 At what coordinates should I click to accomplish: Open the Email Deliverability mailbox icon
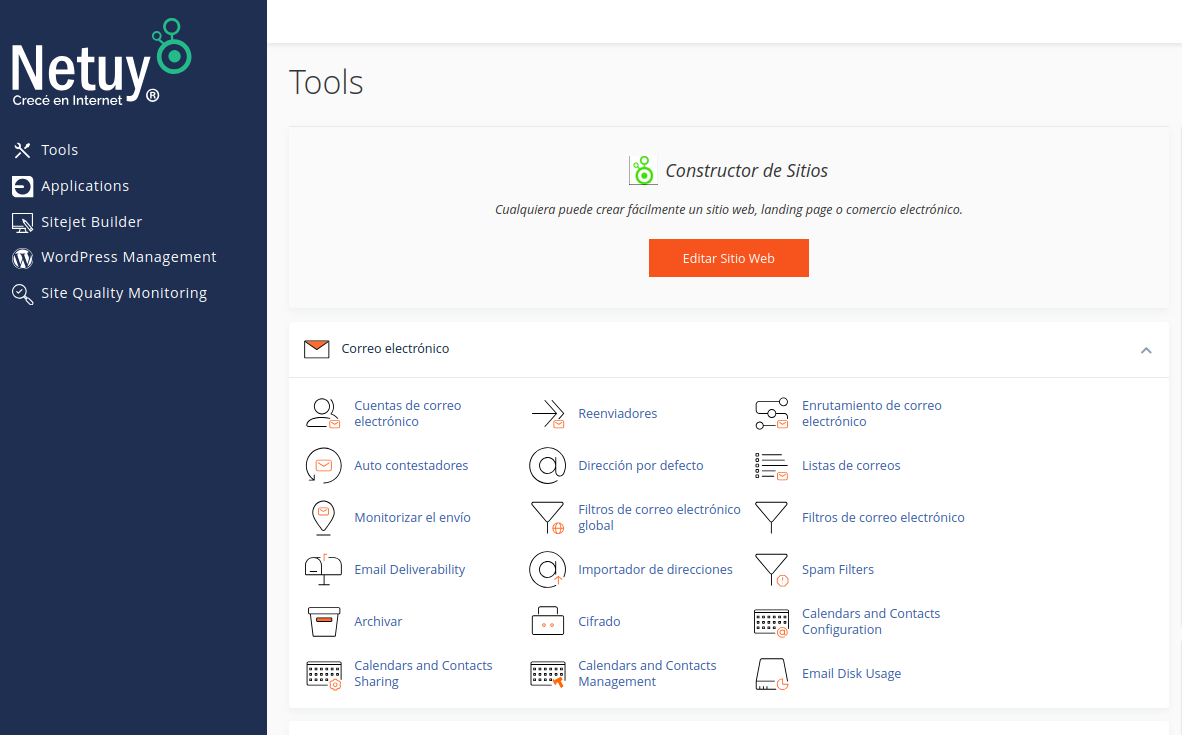pyautogui.click(x=323, y=570)
